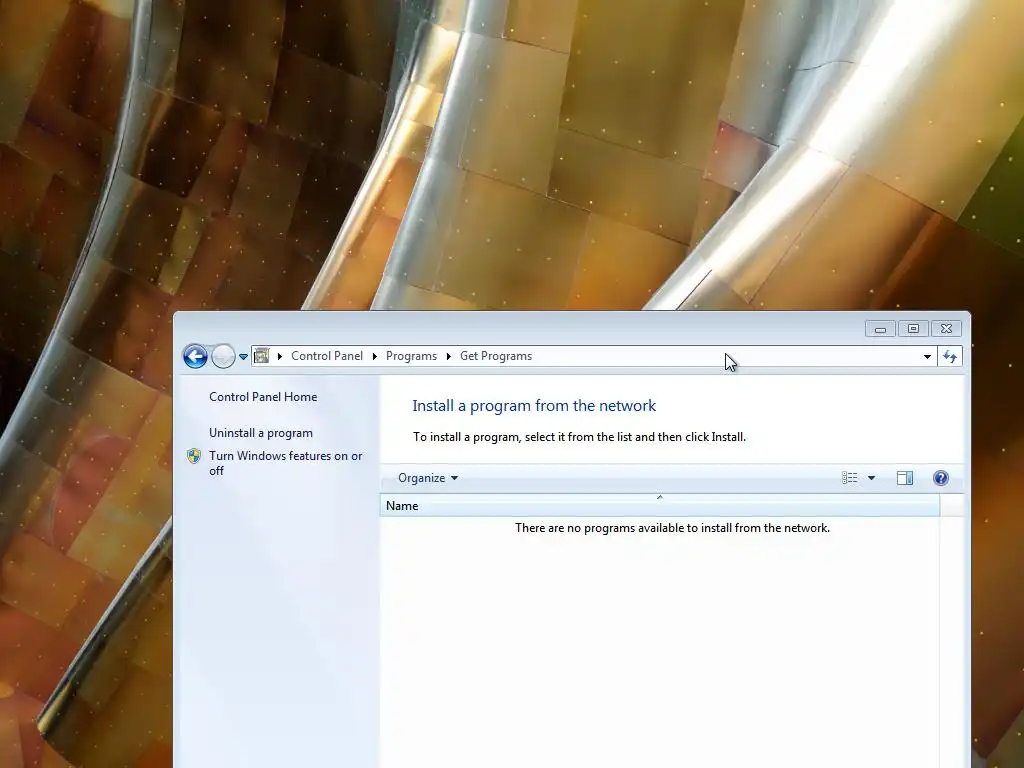Open the recent pages dropdown arrow
This screenshot has width=1024, height=768.
click(x=243, y=357)
